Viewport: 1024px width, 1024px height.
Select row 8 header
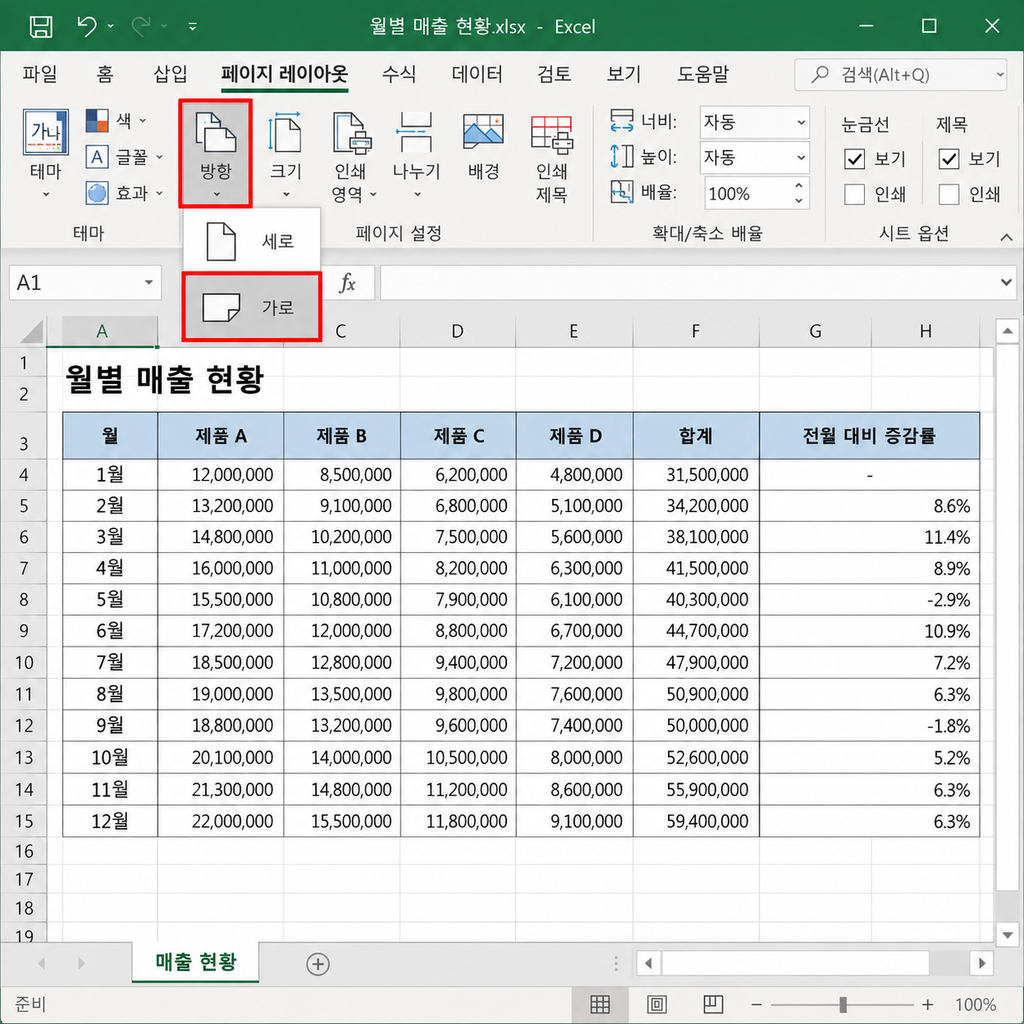pyautogui.click(x=24, y=600)
